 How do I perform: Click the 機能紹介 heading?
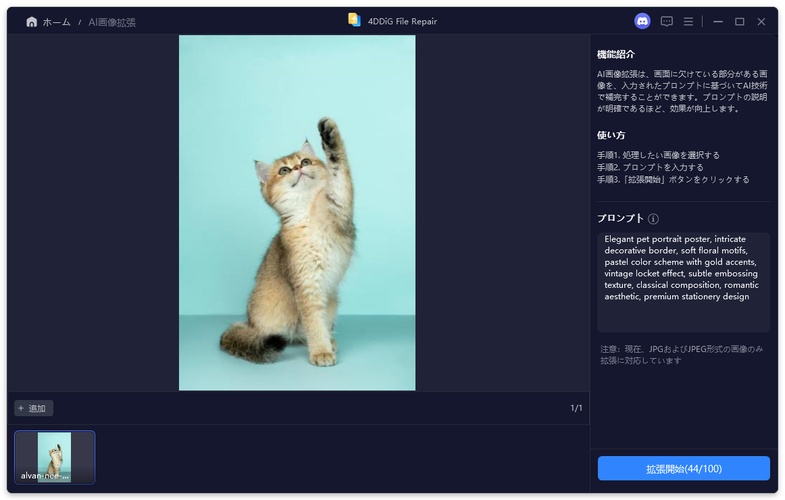(x=616, y=55)
